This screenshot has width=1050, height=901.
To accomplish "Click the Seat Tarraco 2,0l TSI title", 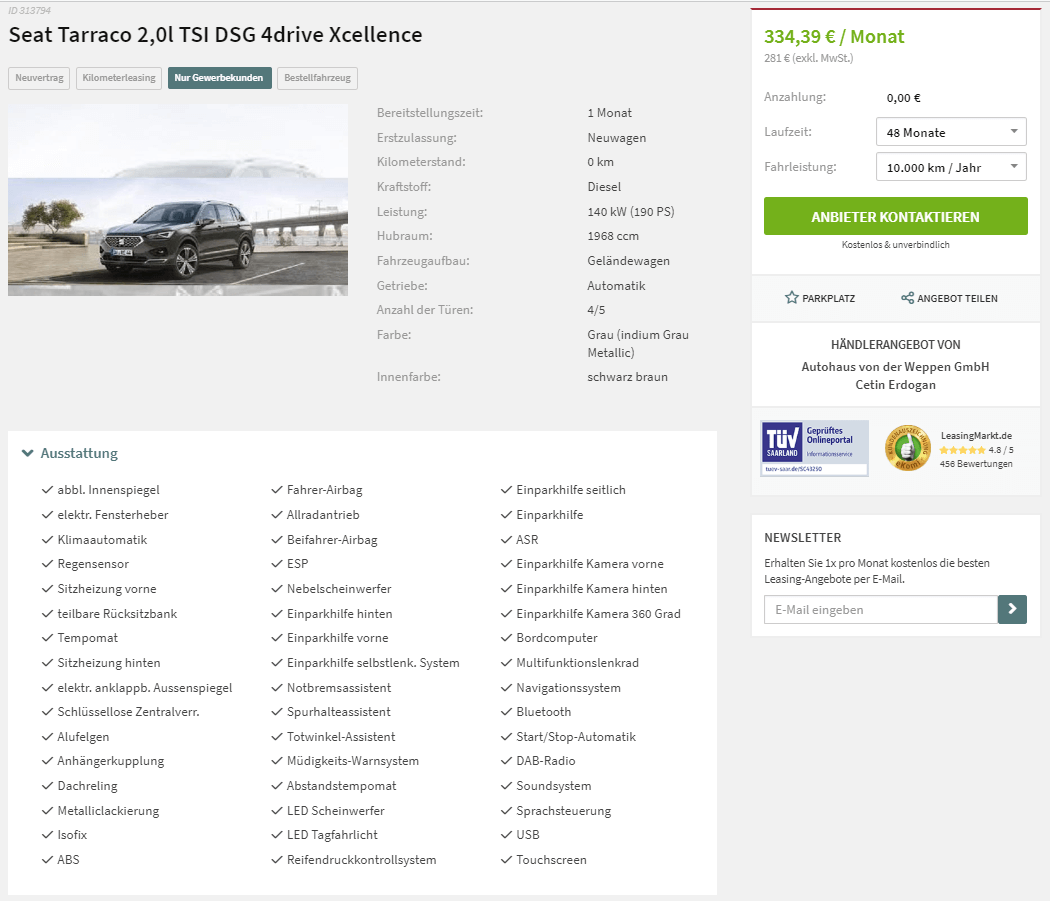I will (216, 35).
